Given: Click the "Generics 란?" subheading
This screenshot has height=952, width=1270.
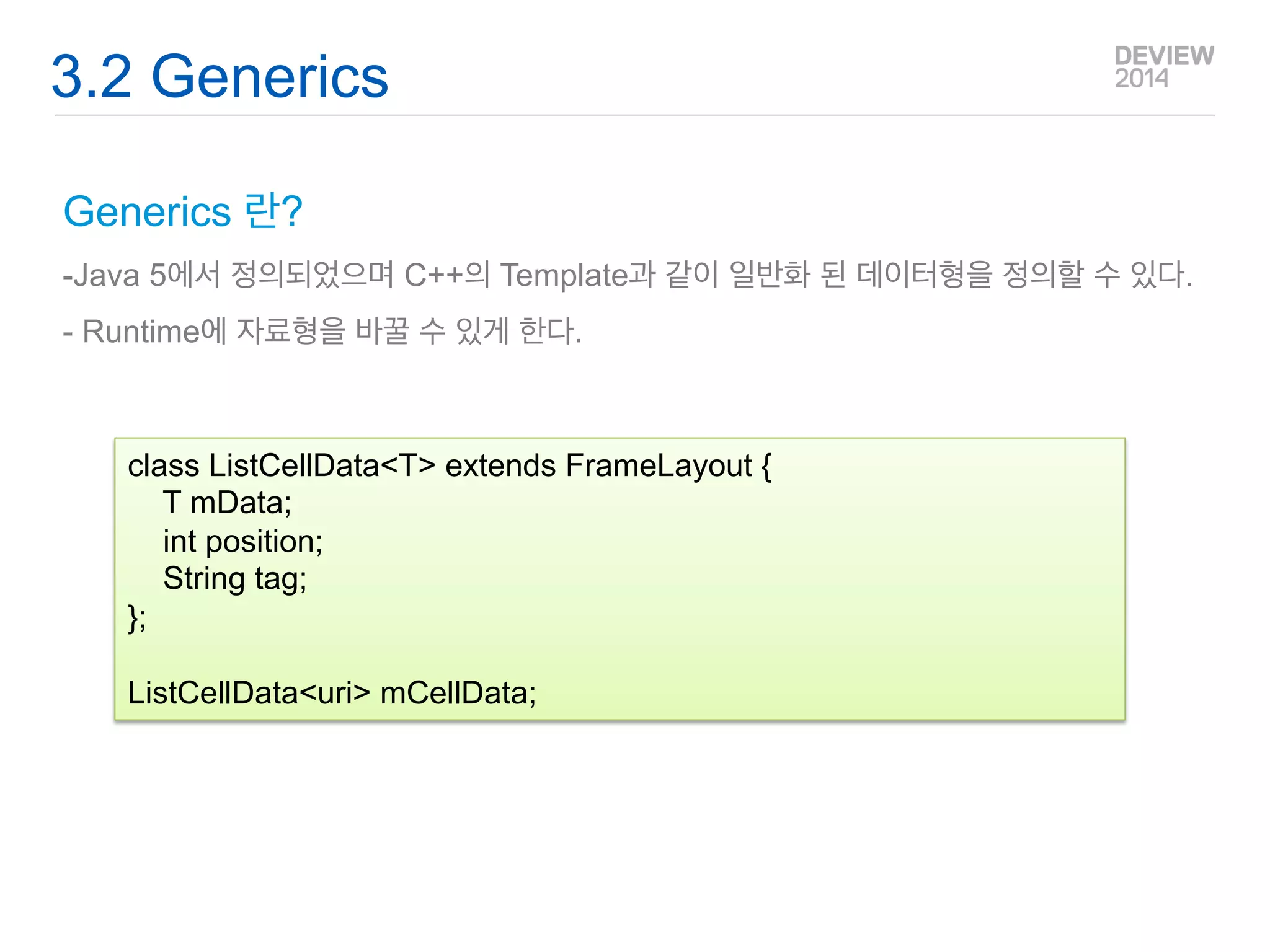Looking at the screenshot, I should pos(183,211).
